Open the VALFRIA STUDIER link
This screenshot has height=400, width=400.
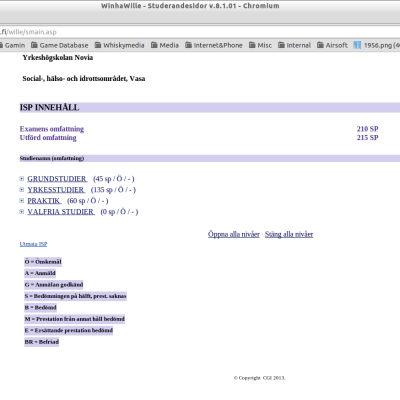pyautogui.click(x=61, y=212)
